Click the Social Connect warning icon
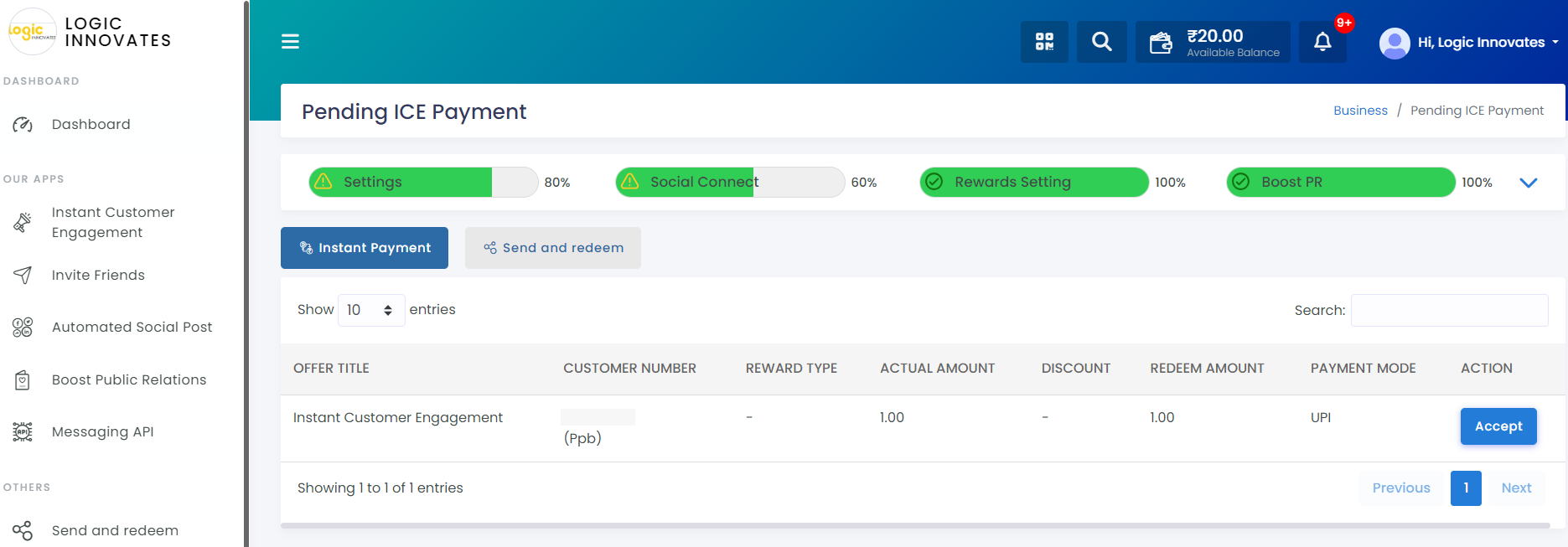 [x=630, y=182]
